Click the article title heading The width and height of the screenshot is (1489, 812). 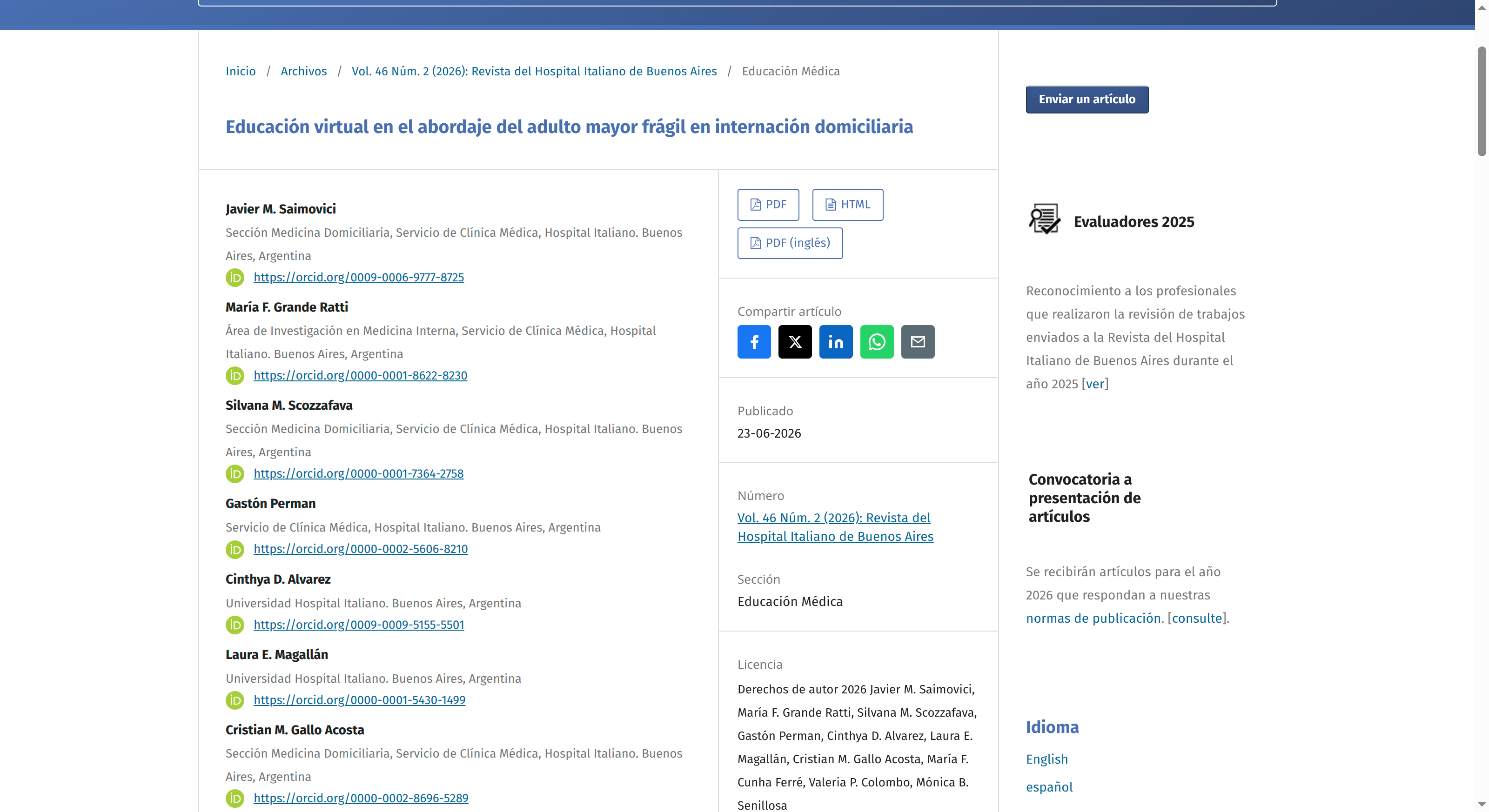tap(569, 127)
